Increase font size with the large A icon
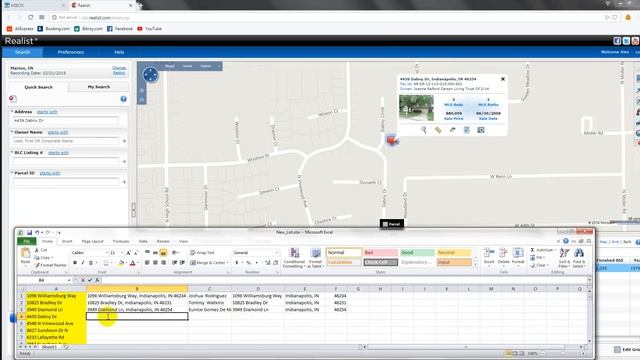This screenshot has width=640, height=360. pos(129,253)
